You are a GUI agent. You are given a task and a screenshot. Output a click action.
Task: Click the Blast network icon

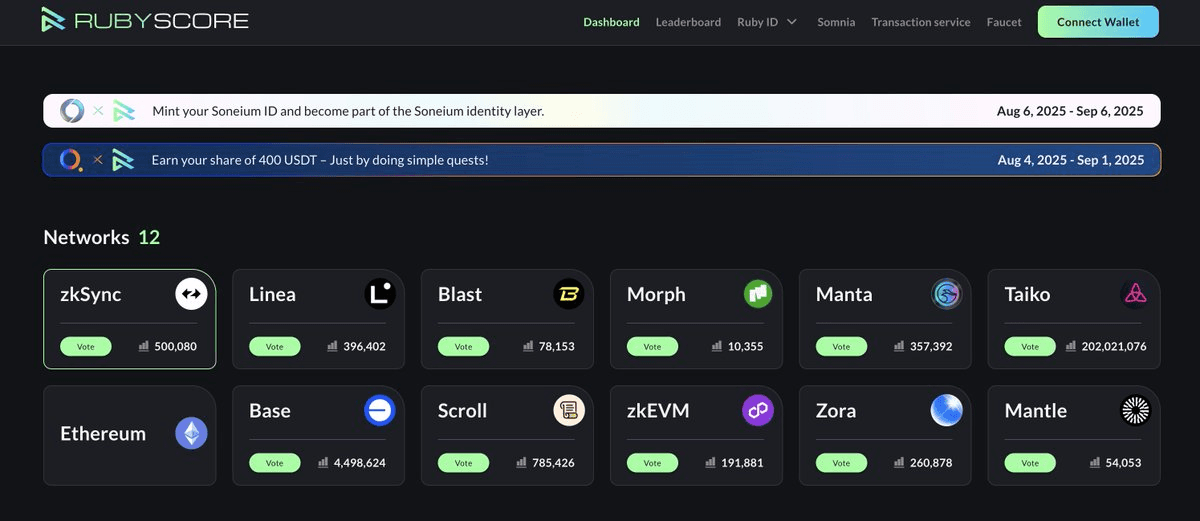coord(569,294)
